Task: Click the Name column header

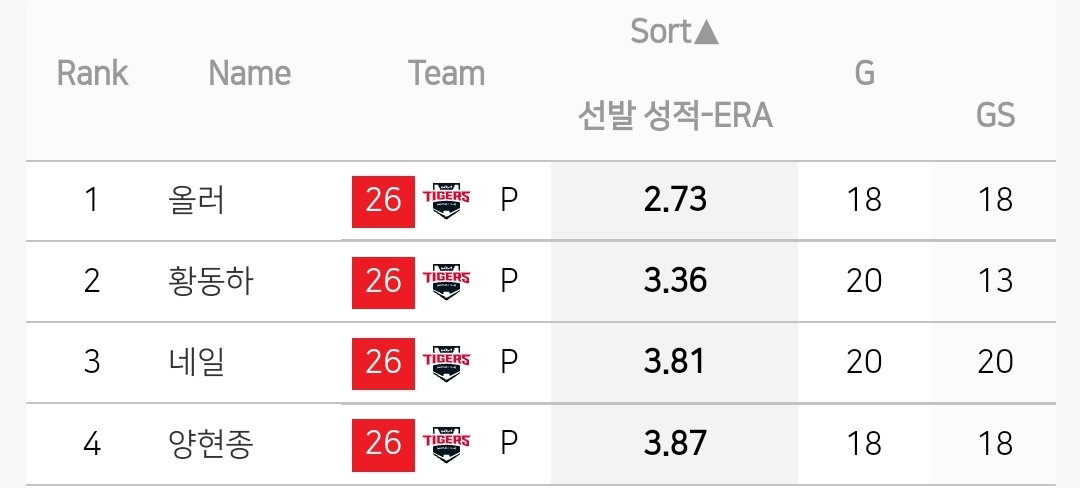Action: [249, 73]
